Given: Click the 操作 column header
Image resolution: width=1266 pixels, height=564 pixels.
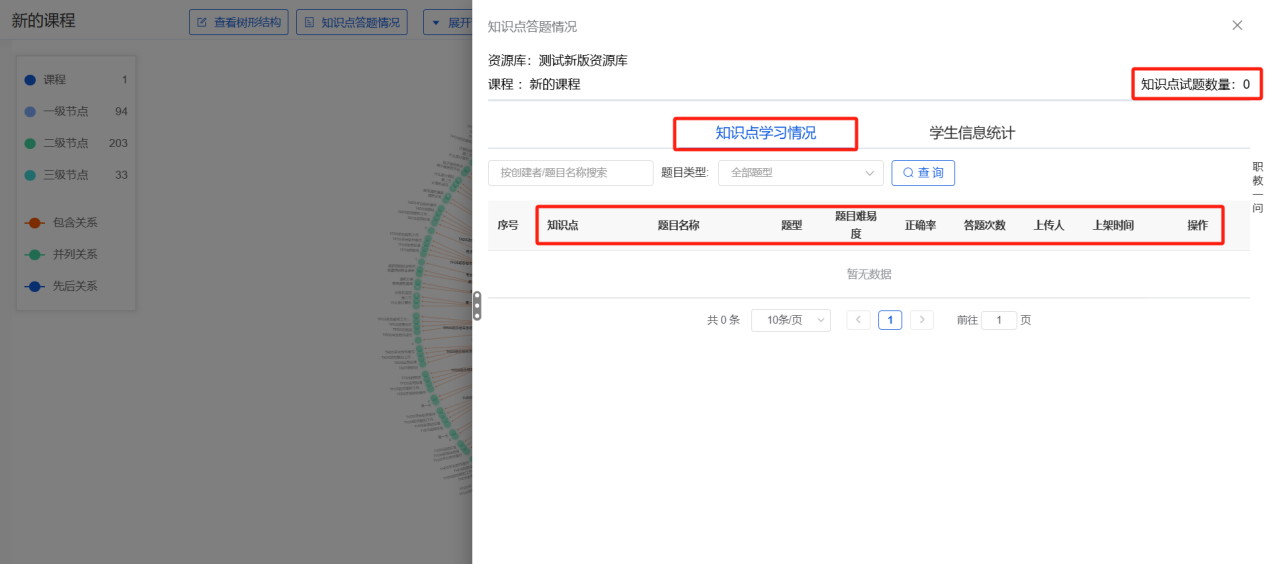Looking at the screenshot, I should (1198, 225).
